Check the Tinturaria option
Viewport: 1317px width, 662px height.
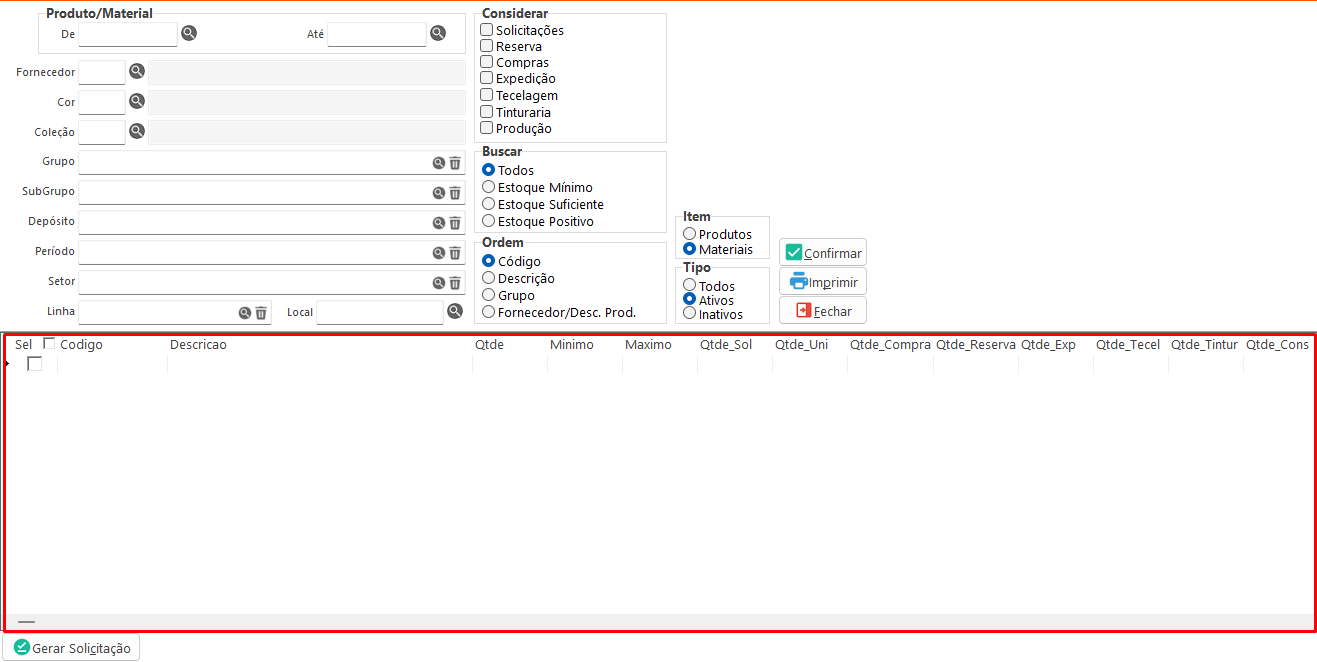click(487, 112)
